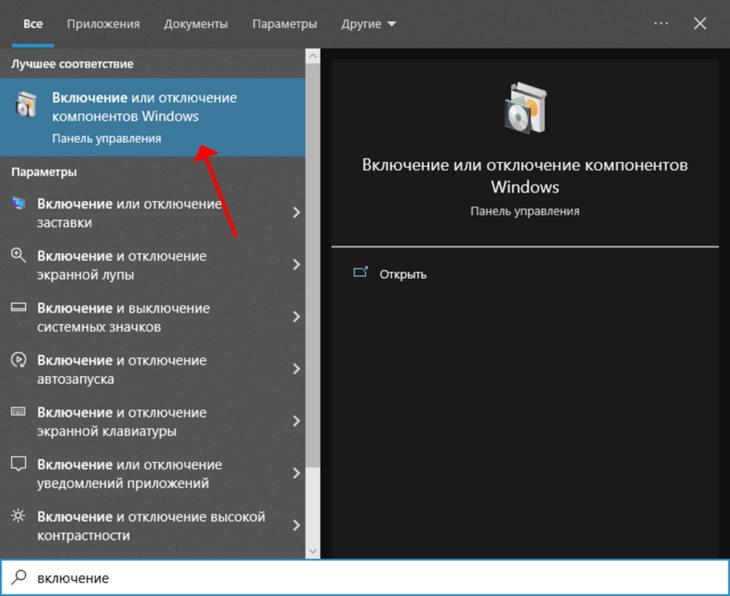Screen dimensions: 730x596
Task: Click the search input field containing включение
Action: [x=365, y=577]
